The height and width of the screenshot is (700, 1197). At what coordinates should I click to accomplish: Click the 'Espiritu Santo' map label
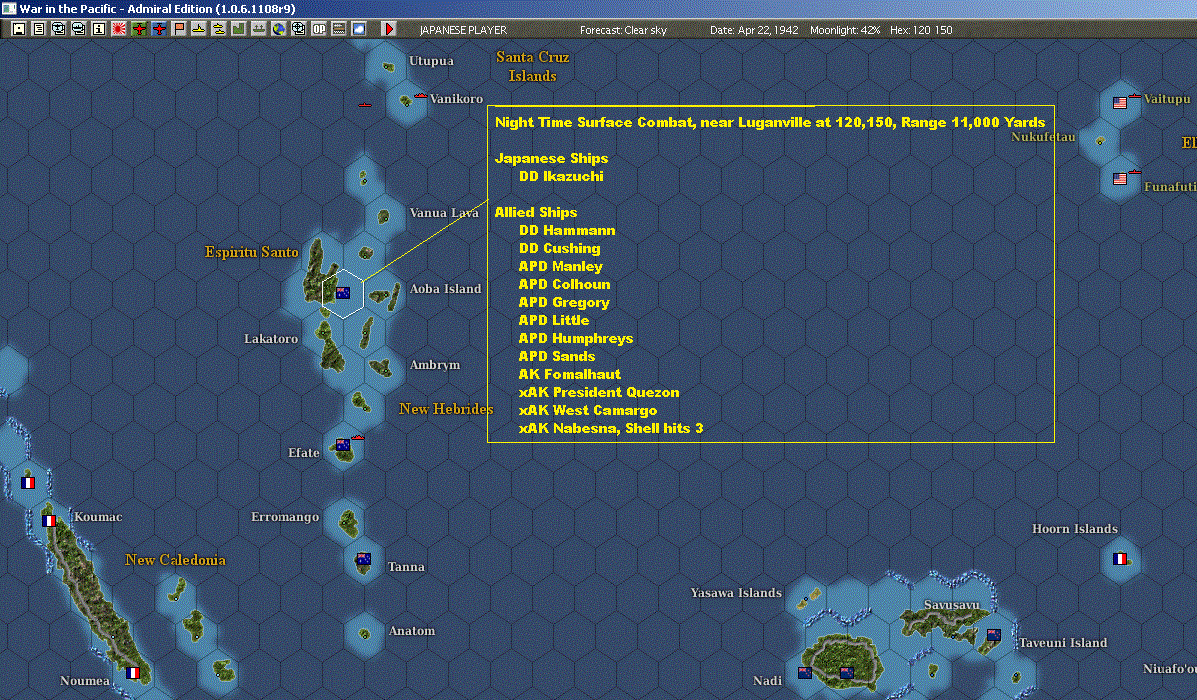click(x=251, y=252)
